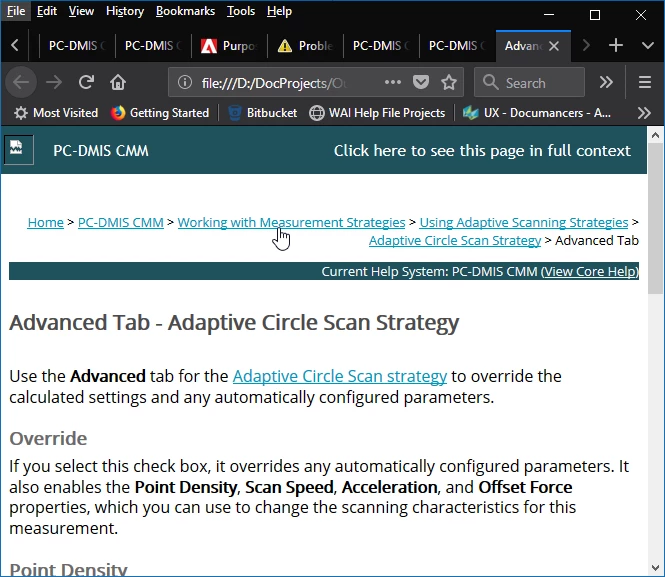The width and height of the screenshot is (665, 577).
Task: Open a new tab with plus
Action: [615, 45]
